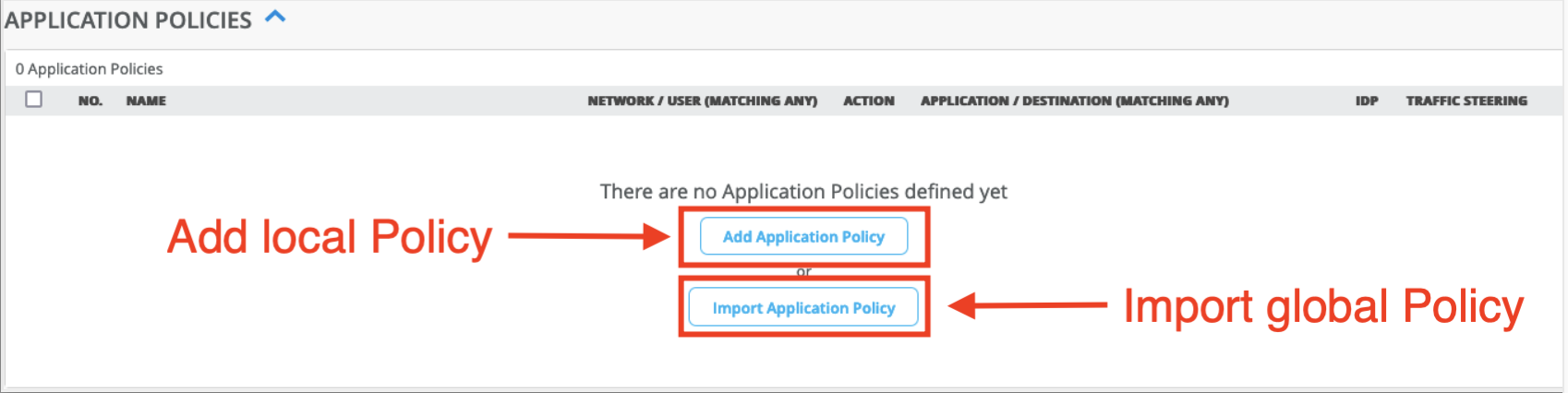Click the TRAFFIC STEERING column header
The height and width of the screenshot is (393, 1568).
(x=1465, y=101)
